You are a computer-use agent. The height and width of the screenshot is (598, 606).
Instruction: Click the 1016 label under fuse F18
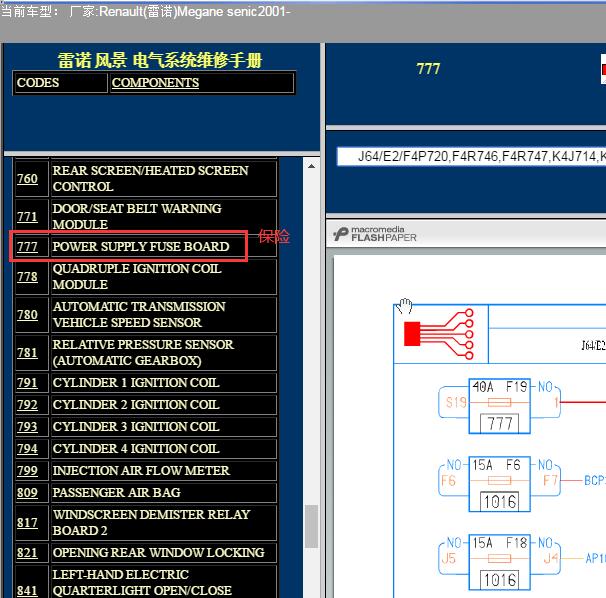[500, 580]
